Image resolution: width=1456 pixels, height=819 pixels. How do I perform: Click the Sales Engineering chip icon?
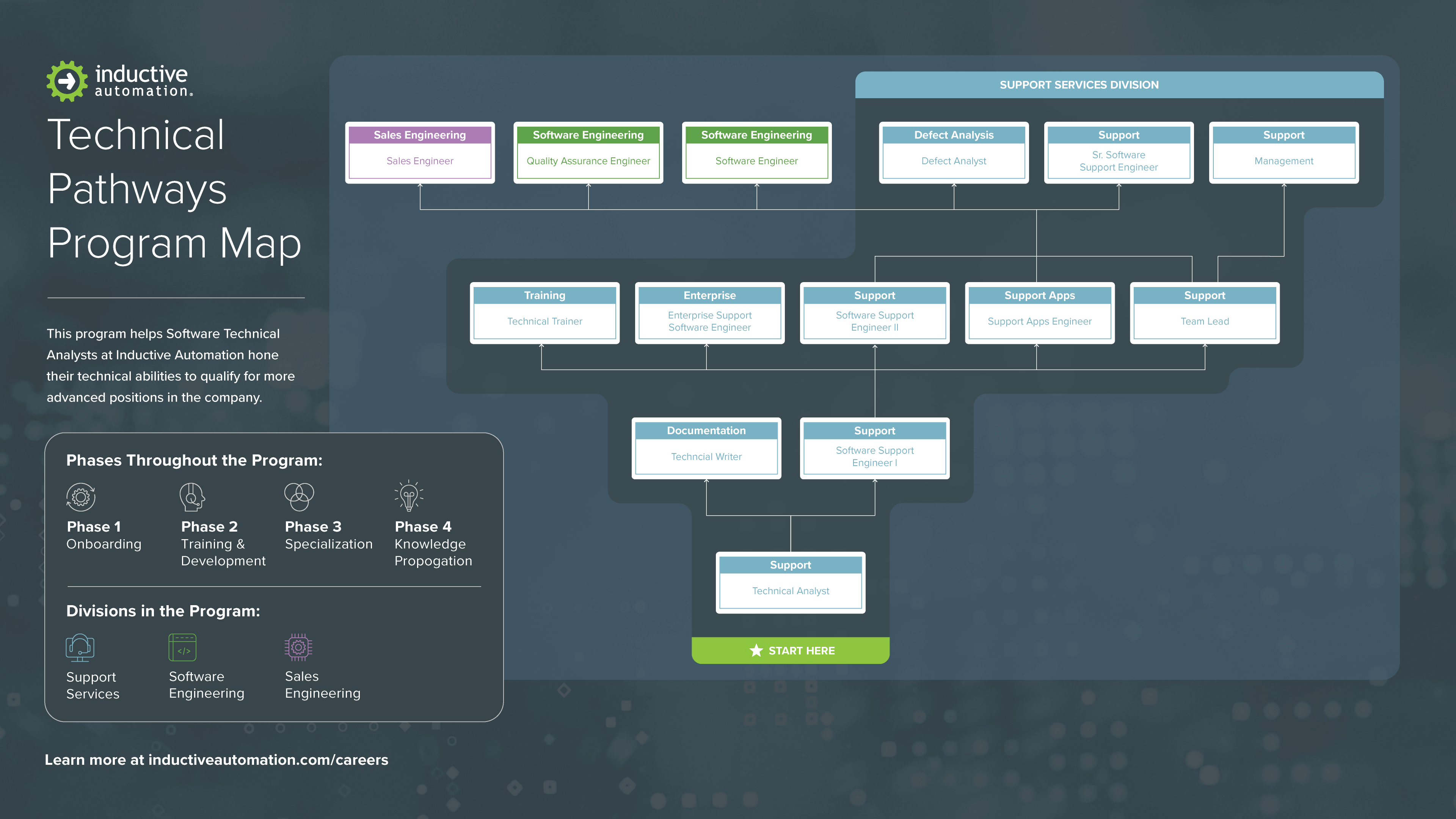298,648
